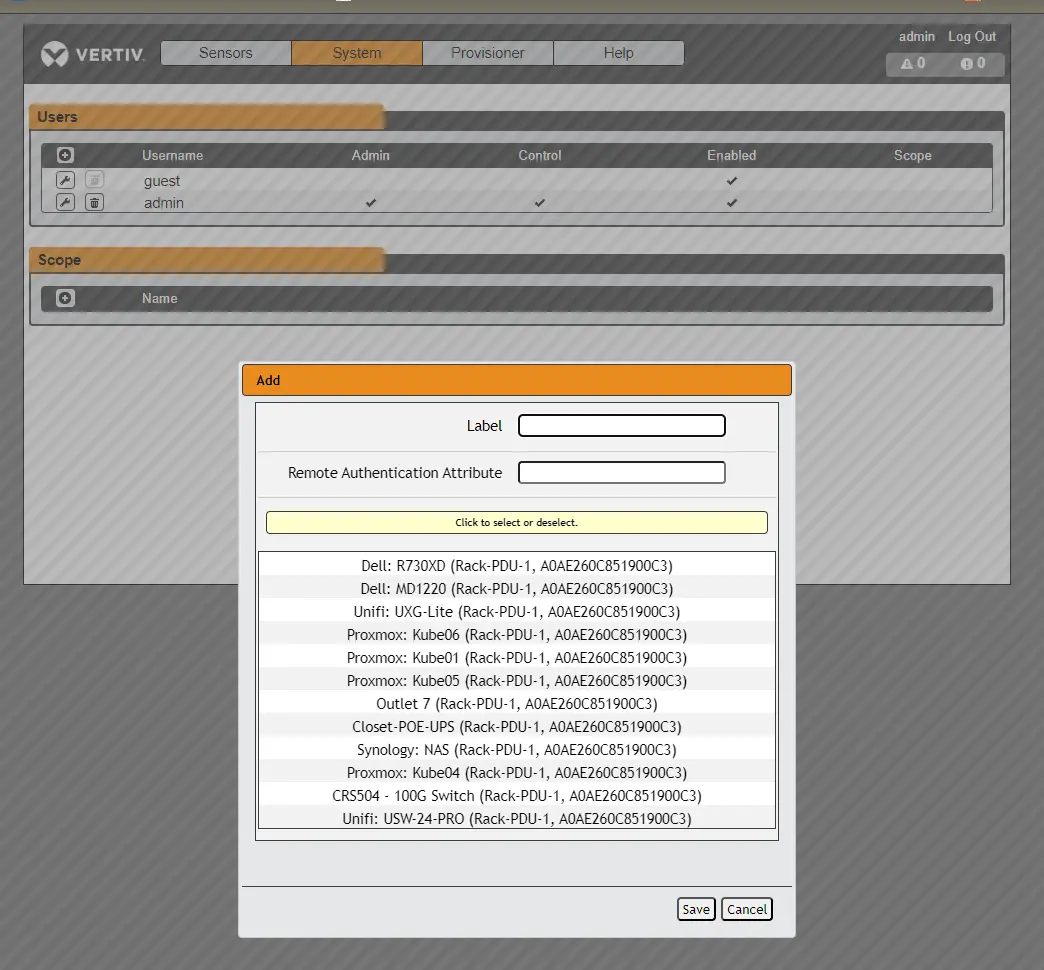The height and width of the screenshot is (970, 1044).
Task: Edit the guest user wrench icon
Action: [x=65, y=180]
